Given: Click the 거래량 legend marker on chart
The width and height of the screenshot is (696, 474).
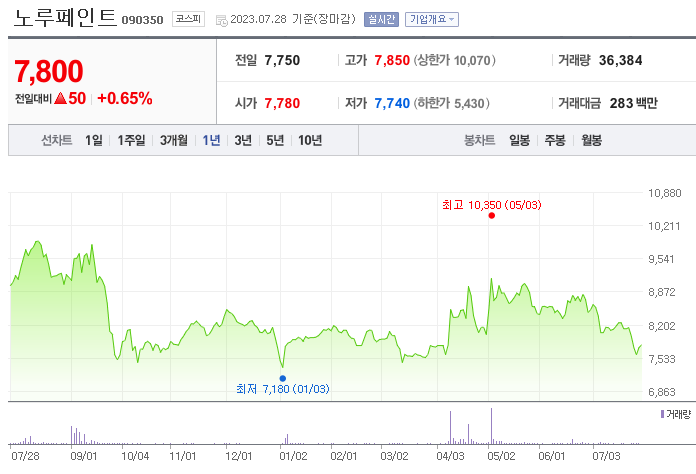Looking at the screenshot, I should 662,414.
